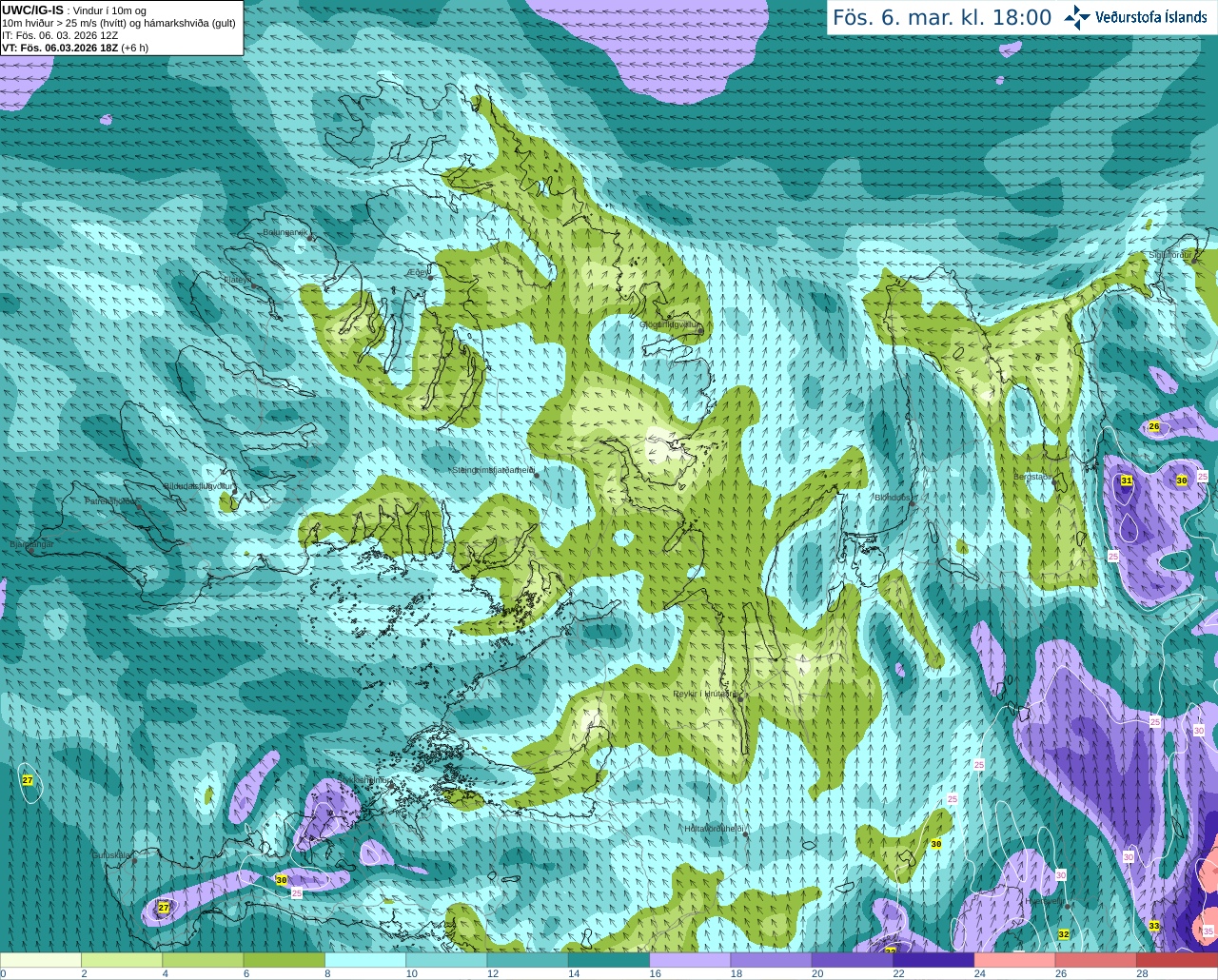Click the Bíldudalsflugvöllur station label

click(x=197, y=485)
